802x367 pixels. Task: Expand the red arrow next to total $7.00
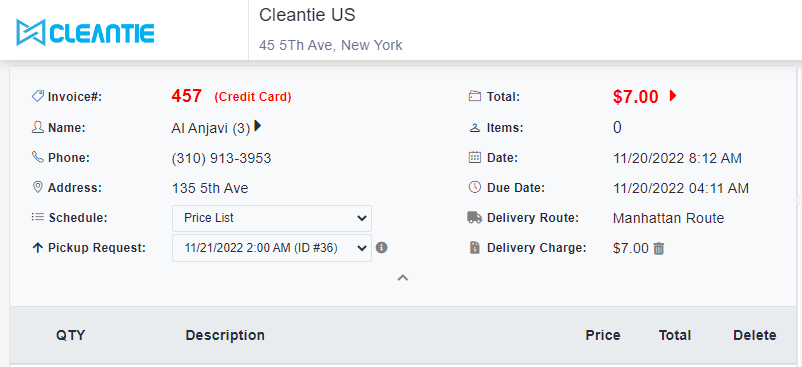click(673, 96)
